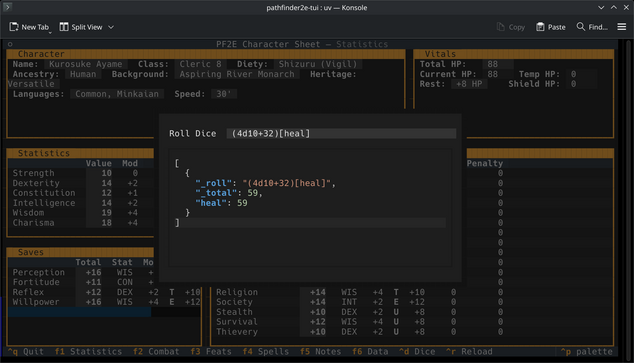Switch to the f2 Combat screen

point(156,351)
